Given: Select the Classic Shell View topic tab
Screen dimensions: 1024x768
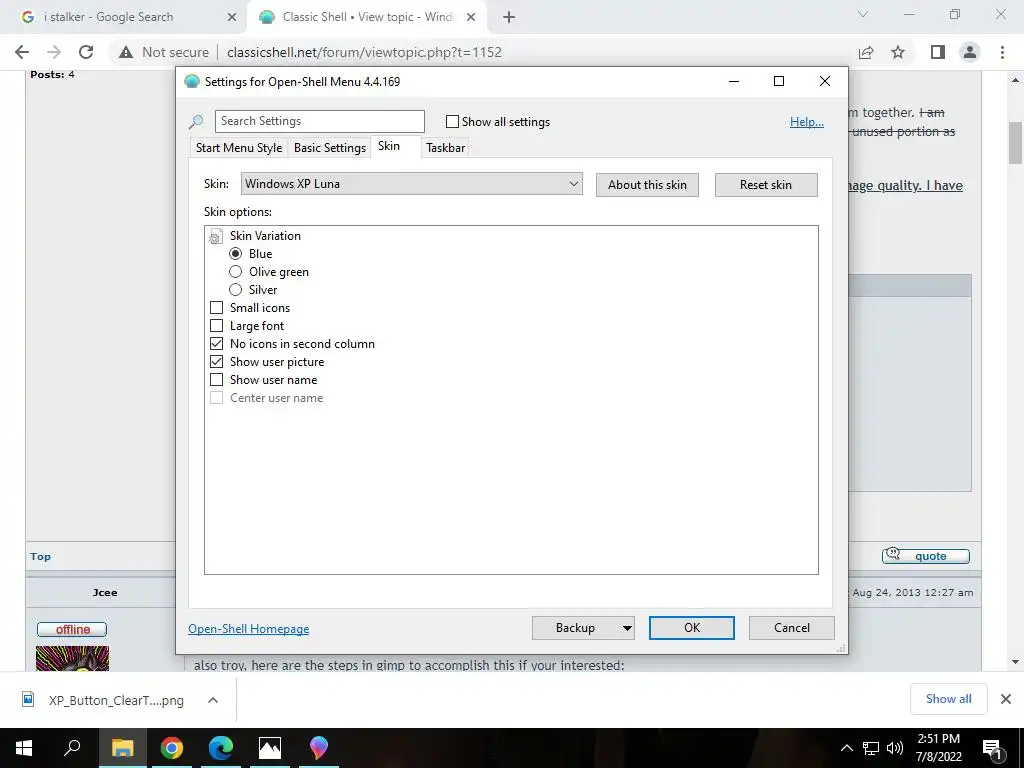Looking at the screenshot, I should pos(368,17).
